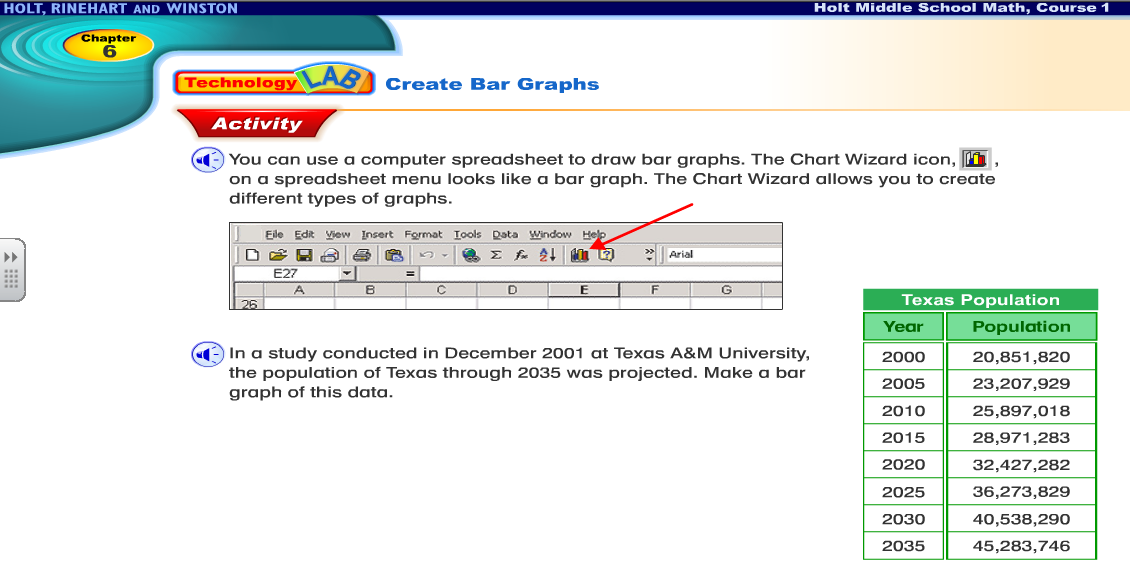This screenshot has height=573, width=1130.
Task: Click the Paste clipboard icon
Action: (x=393, y=255)
